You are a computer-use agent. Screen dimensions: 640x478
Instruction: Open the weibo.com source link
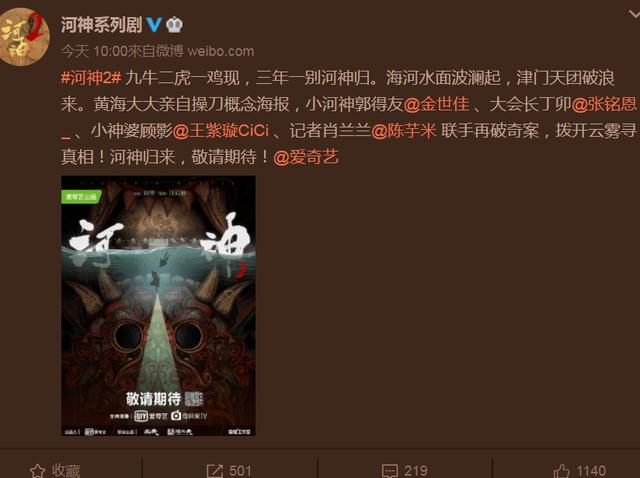pos(220,51)
